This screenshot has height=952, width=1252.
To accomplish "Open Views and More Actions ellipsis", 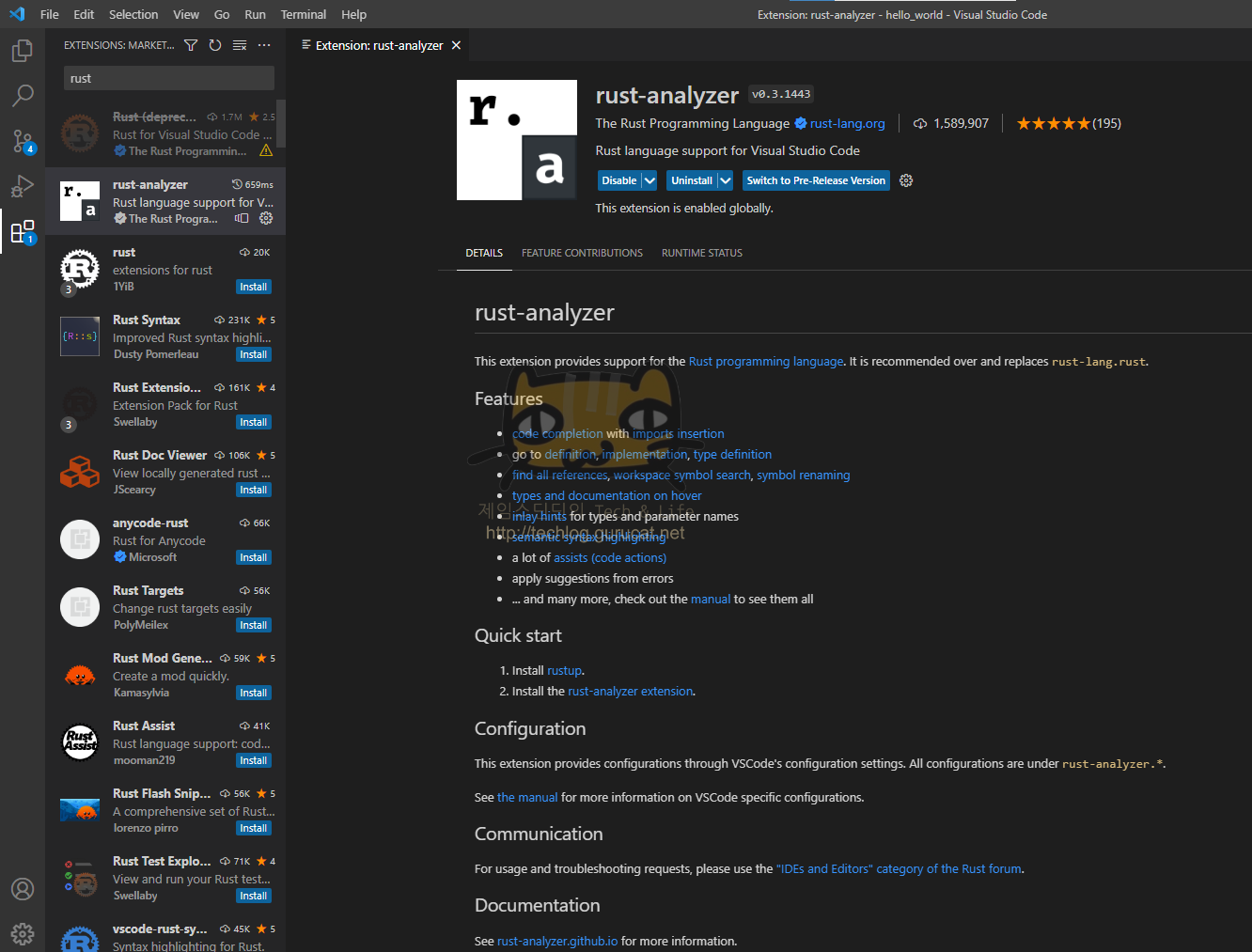I will [264, 45].
